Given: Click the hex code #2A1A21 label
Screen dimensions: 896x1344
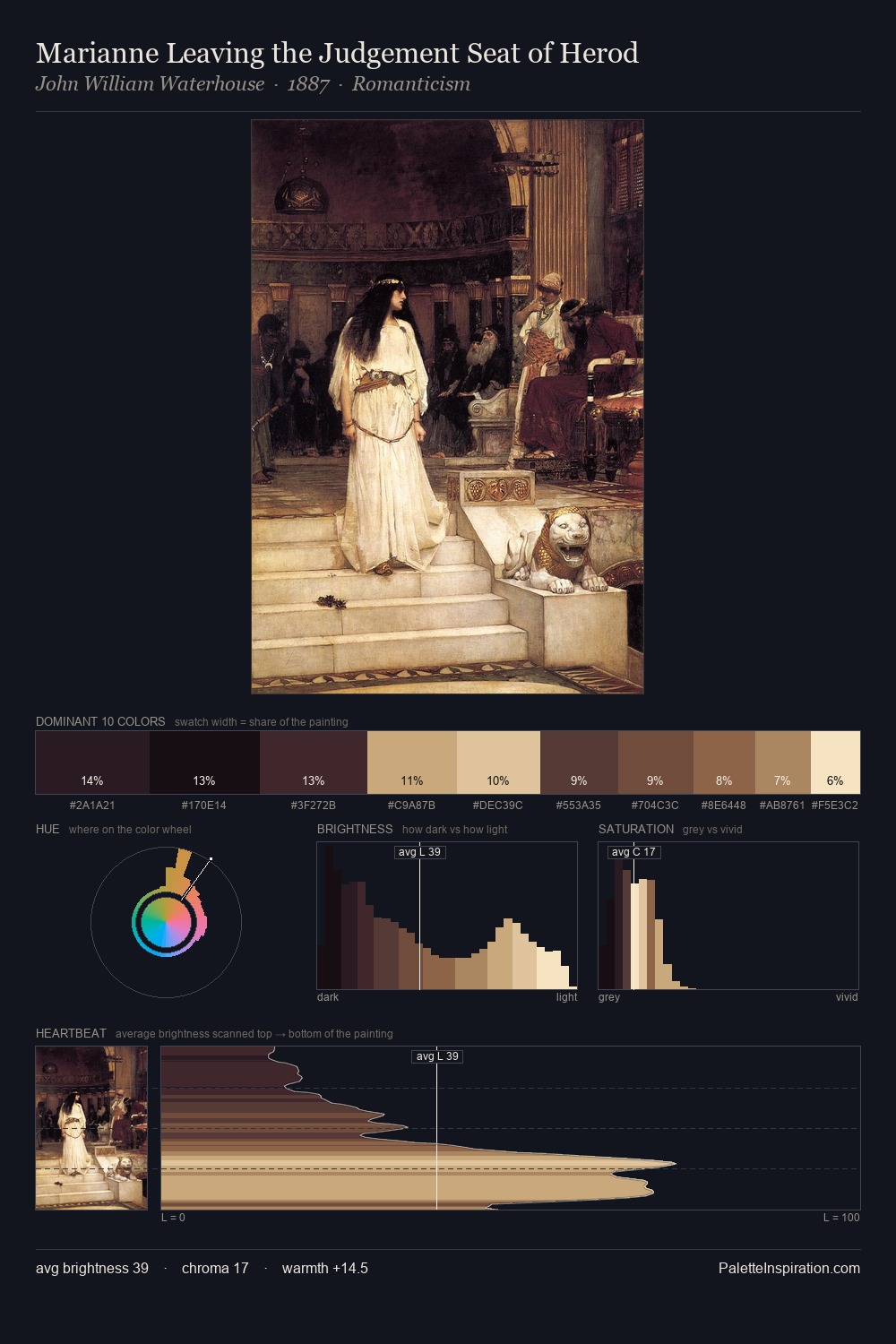Looking at the screenshot, I should pyautogui.click(x=92, y=806).
